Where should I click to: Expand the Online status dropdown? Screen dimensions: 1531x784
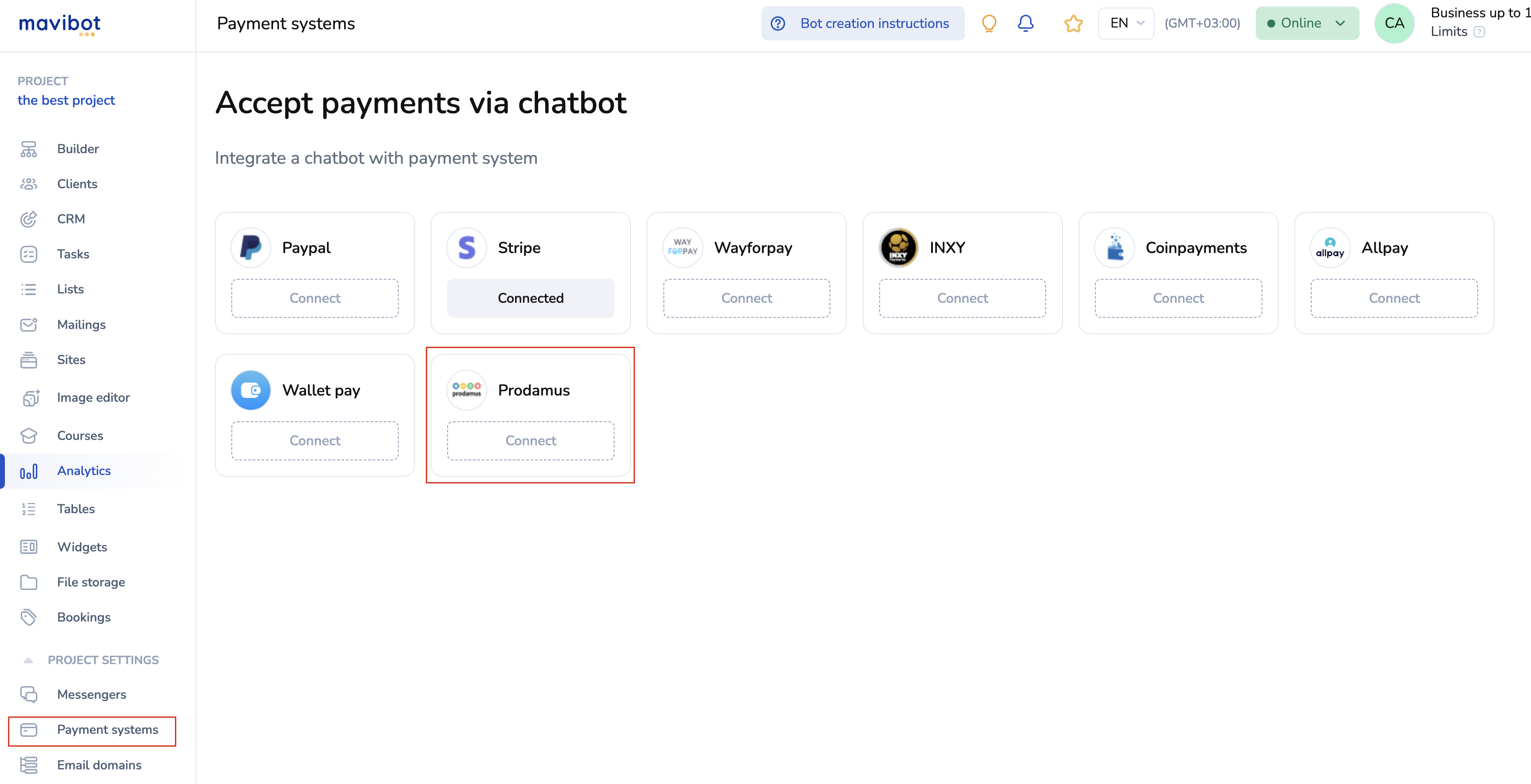(x=1307, y=23)
